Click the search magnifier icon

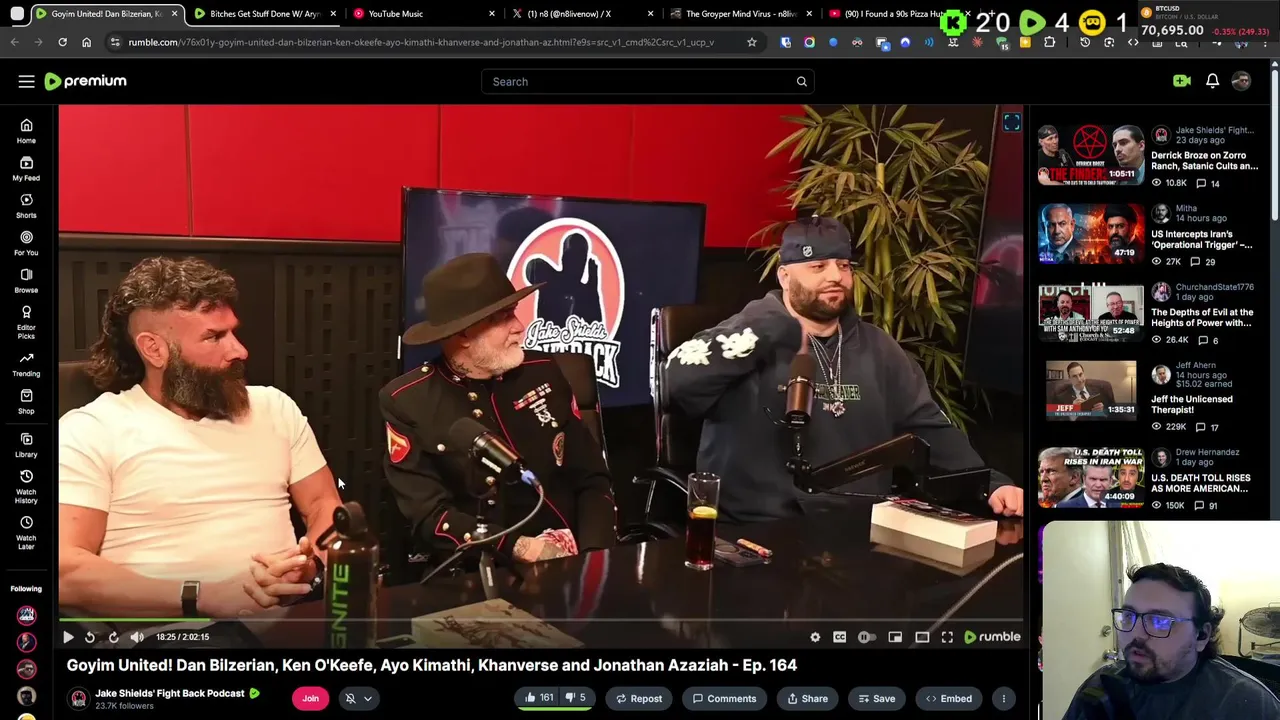[801, 81]
